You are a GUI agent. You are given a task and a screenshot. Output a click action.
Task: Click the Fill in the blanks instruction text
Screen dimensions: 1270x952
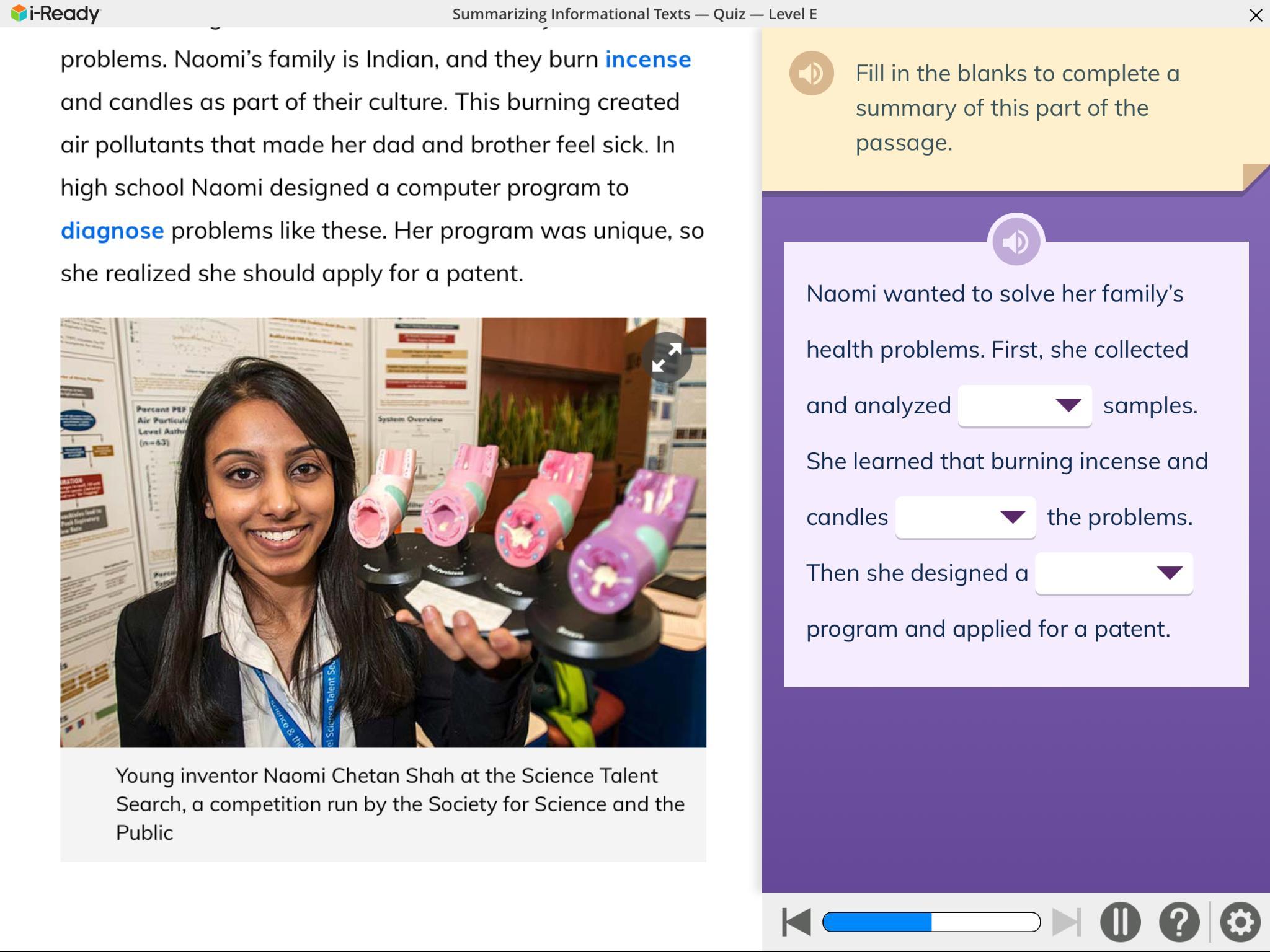(1017, 108)
